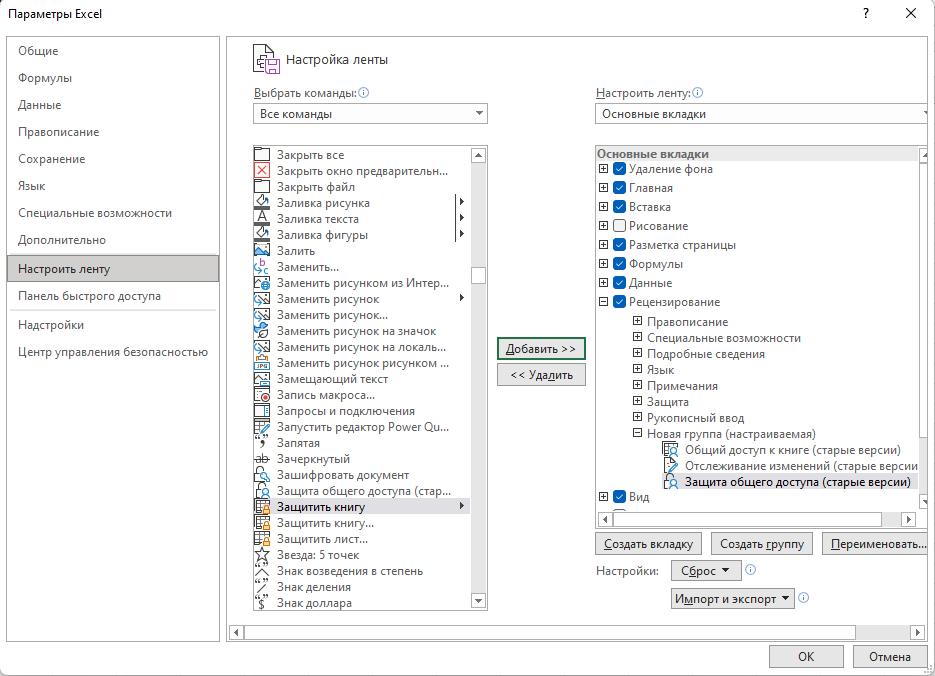Screen dimensions: 935x676
Task: Select the 'Защитить книгу...' command row
Action: click(362, 523)
